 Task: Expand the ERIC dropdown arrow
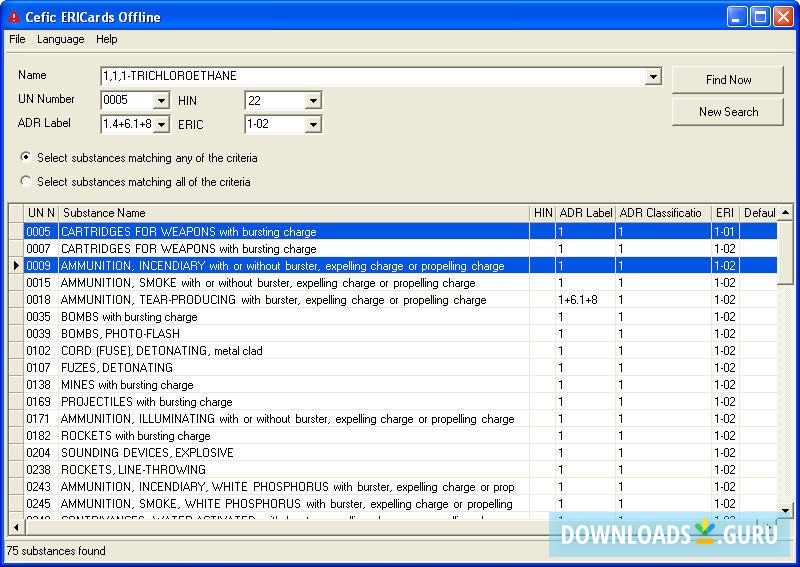pyautogui.click(x=313, y=124)
